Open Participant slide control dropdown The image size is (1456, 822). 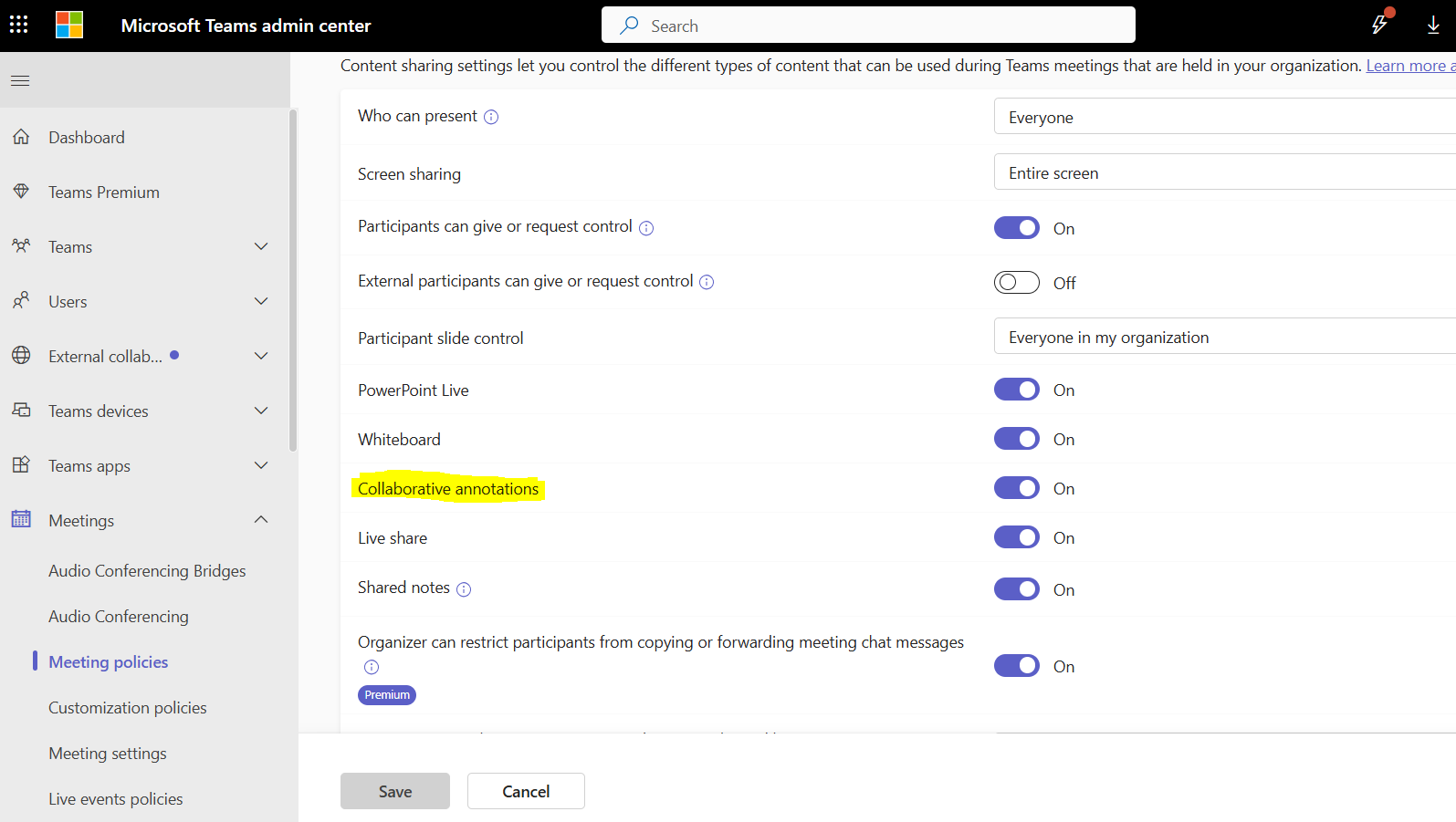point(1225,337)
